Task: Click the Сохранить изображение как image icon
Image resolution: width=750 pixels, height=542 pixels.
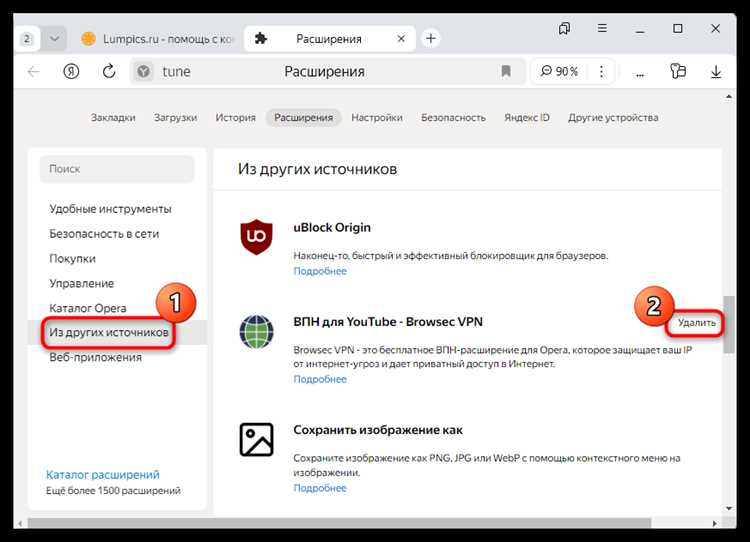Action: tap(256, 440)
